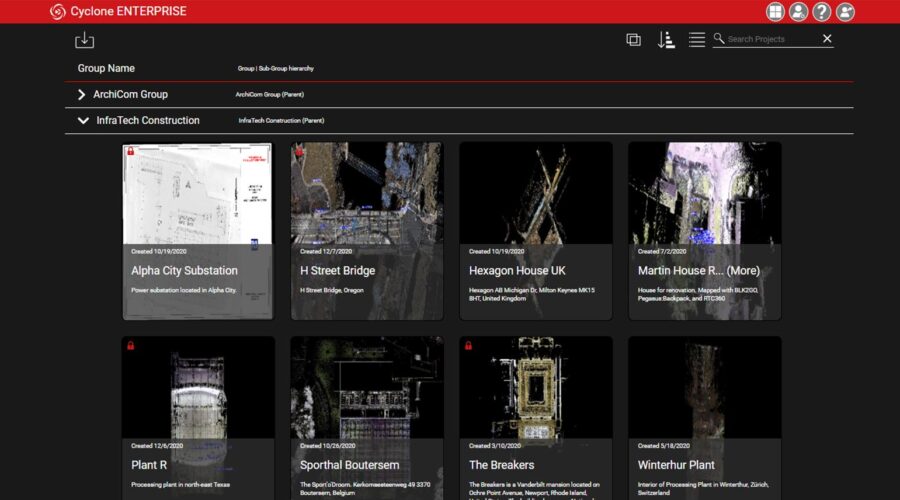Open the user account settings icon
This screenshot has height=500, width=900.
(x=798, y=12)
